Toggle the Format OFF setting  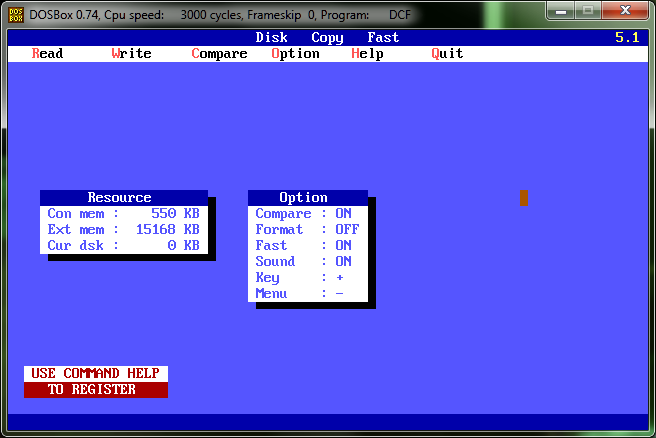tap(307, 230)
